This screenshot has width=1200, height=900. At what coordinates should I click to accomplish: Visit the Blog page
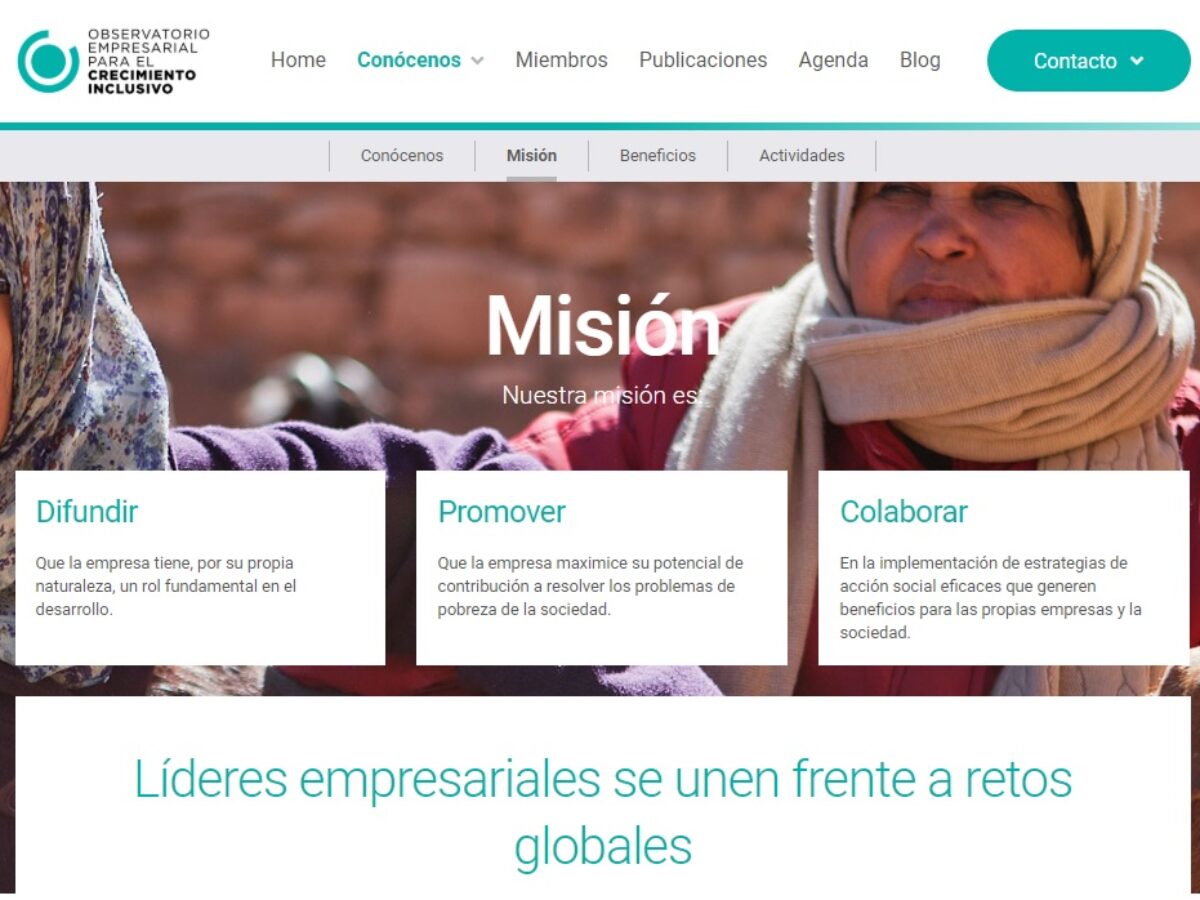920,60
